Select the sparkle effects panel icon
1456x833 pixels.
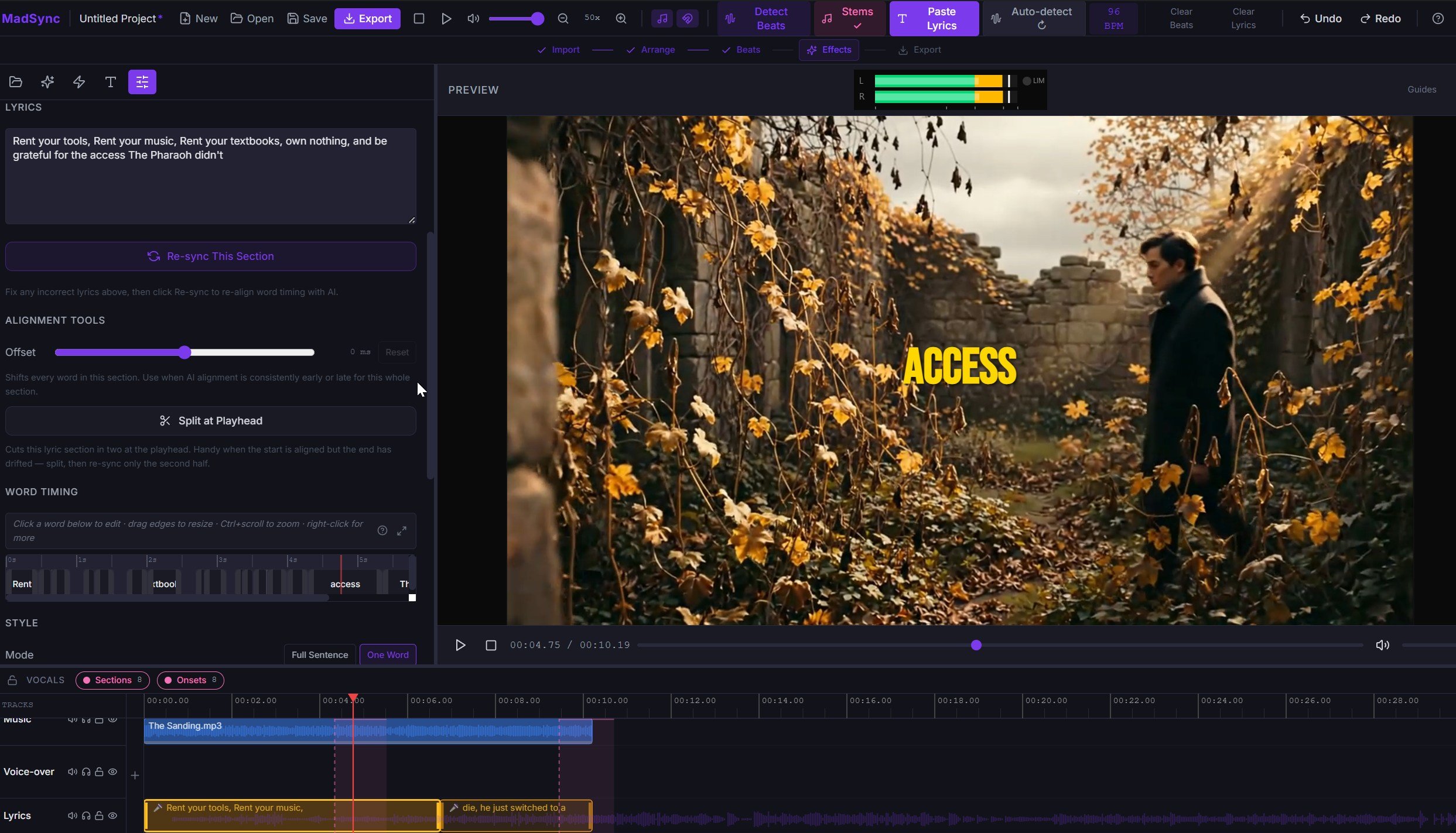47,82
